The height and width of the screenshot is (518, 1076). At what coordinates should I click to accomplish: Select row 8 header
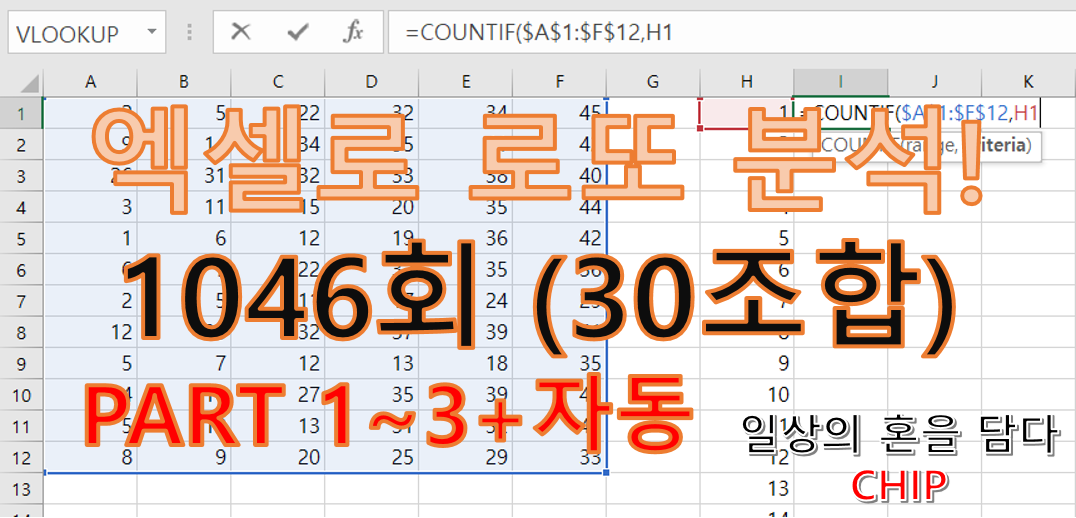(x=21, y=333)
